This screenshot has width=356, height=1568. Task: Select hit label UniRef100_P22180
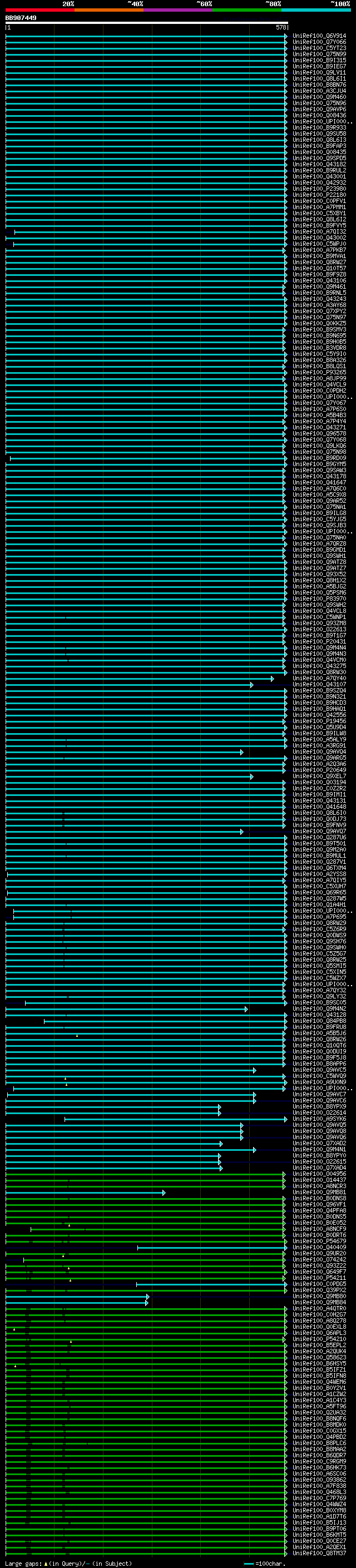pos(319,195)
